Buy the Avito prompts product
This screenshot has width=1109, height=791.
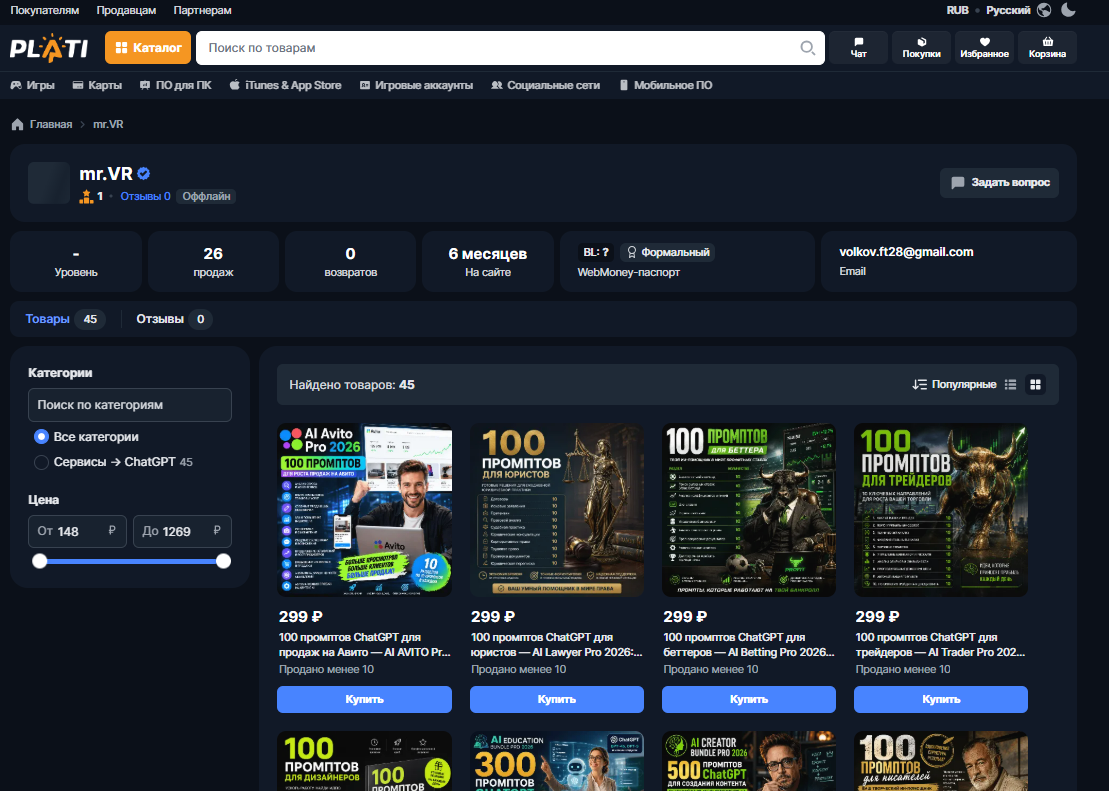(x=364, y=699)
